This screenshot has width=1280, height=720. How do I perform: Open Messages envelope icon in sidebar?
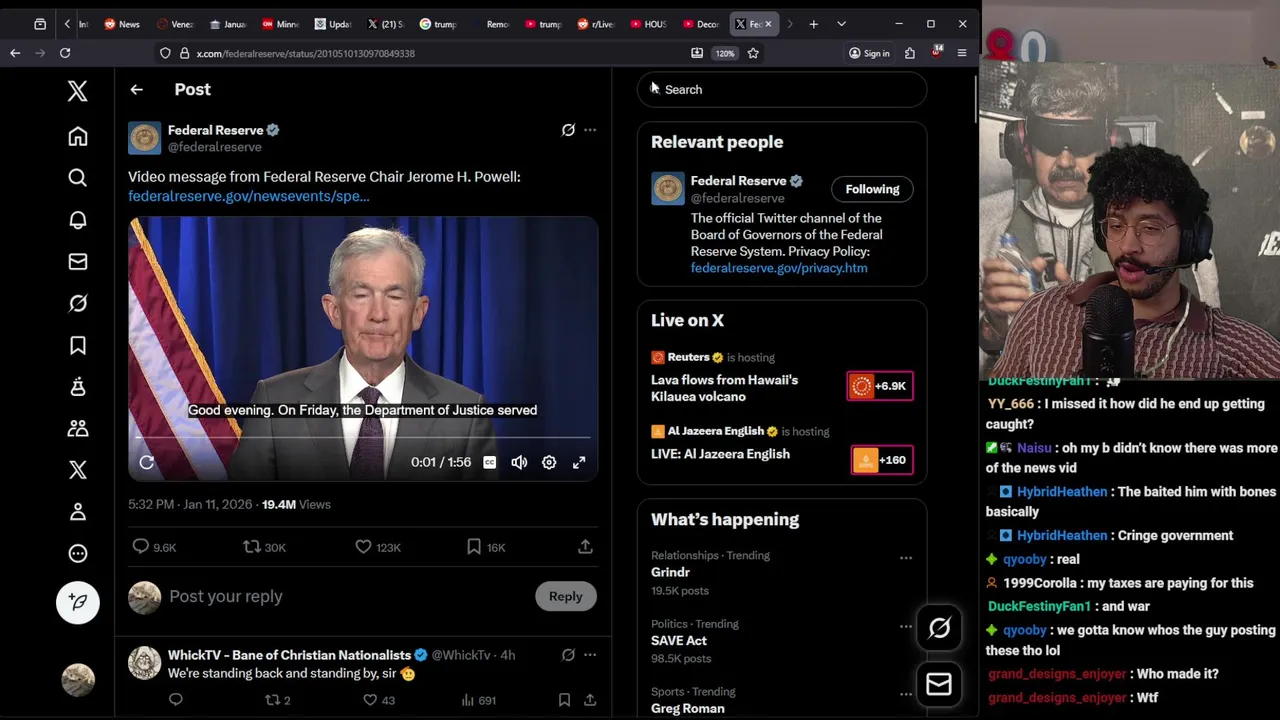point(77,262)
